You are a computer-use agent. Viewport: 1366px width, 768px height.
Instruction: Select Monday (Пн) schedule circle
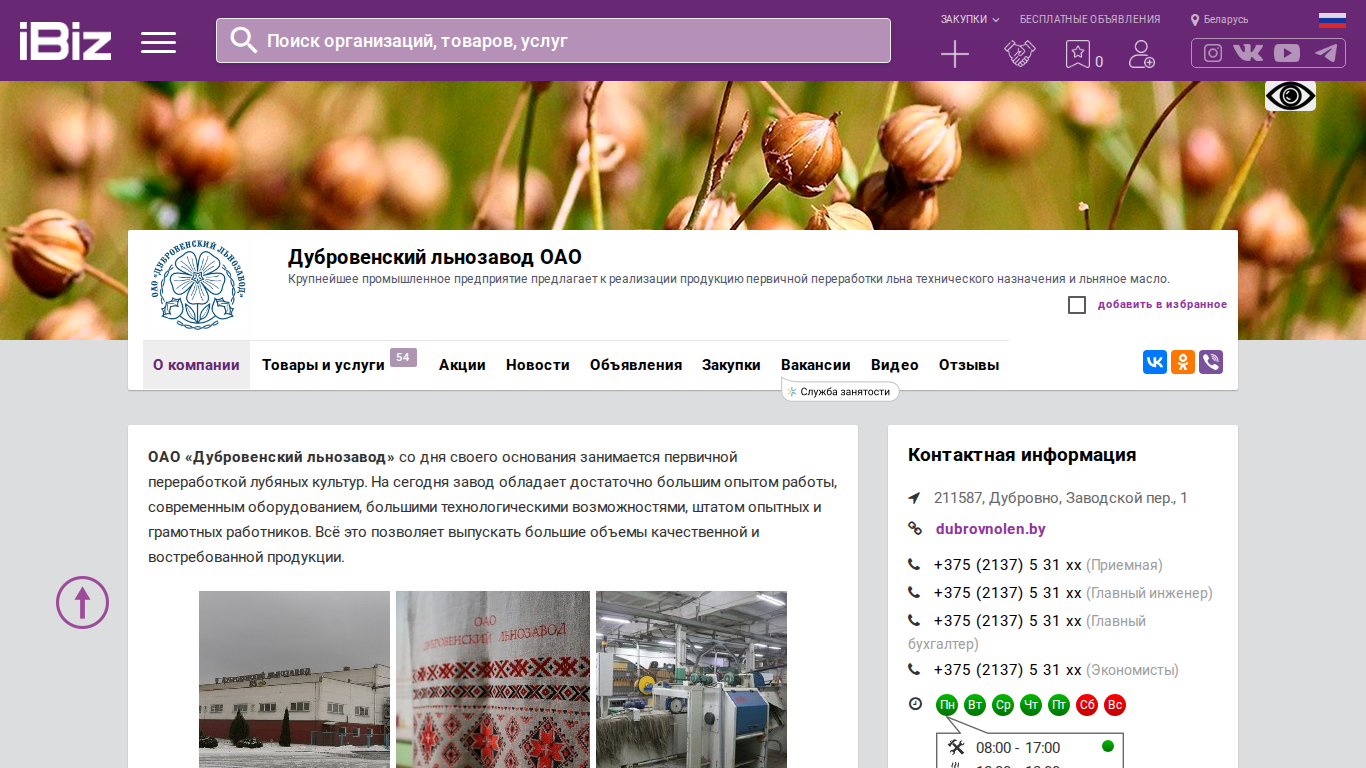(947, 705)
